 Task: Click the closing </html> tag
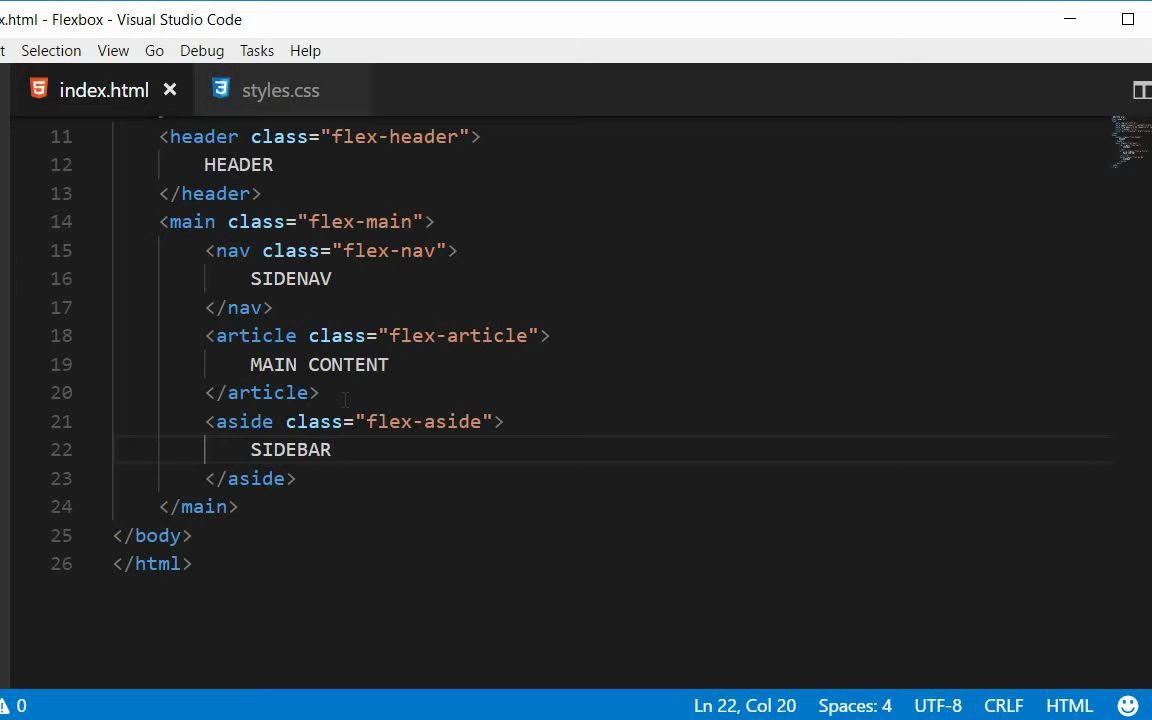(x=152, y=564)
